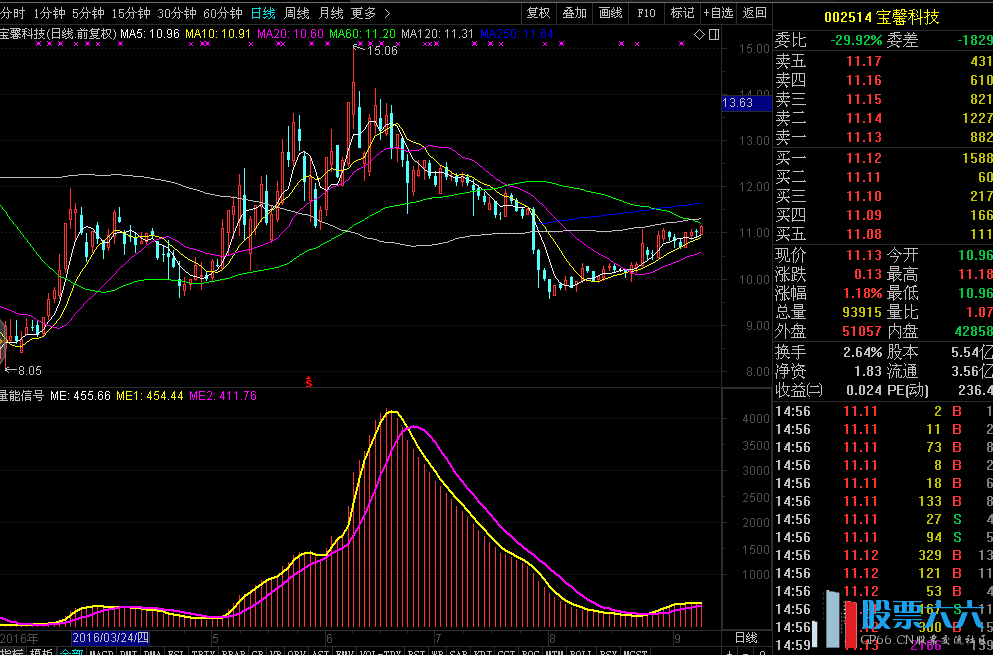Switch to the 15分钟 chart period
Image resolution: width=993 pixels, height=655 pixels.
pyautogui.click(x=130, y=13)
